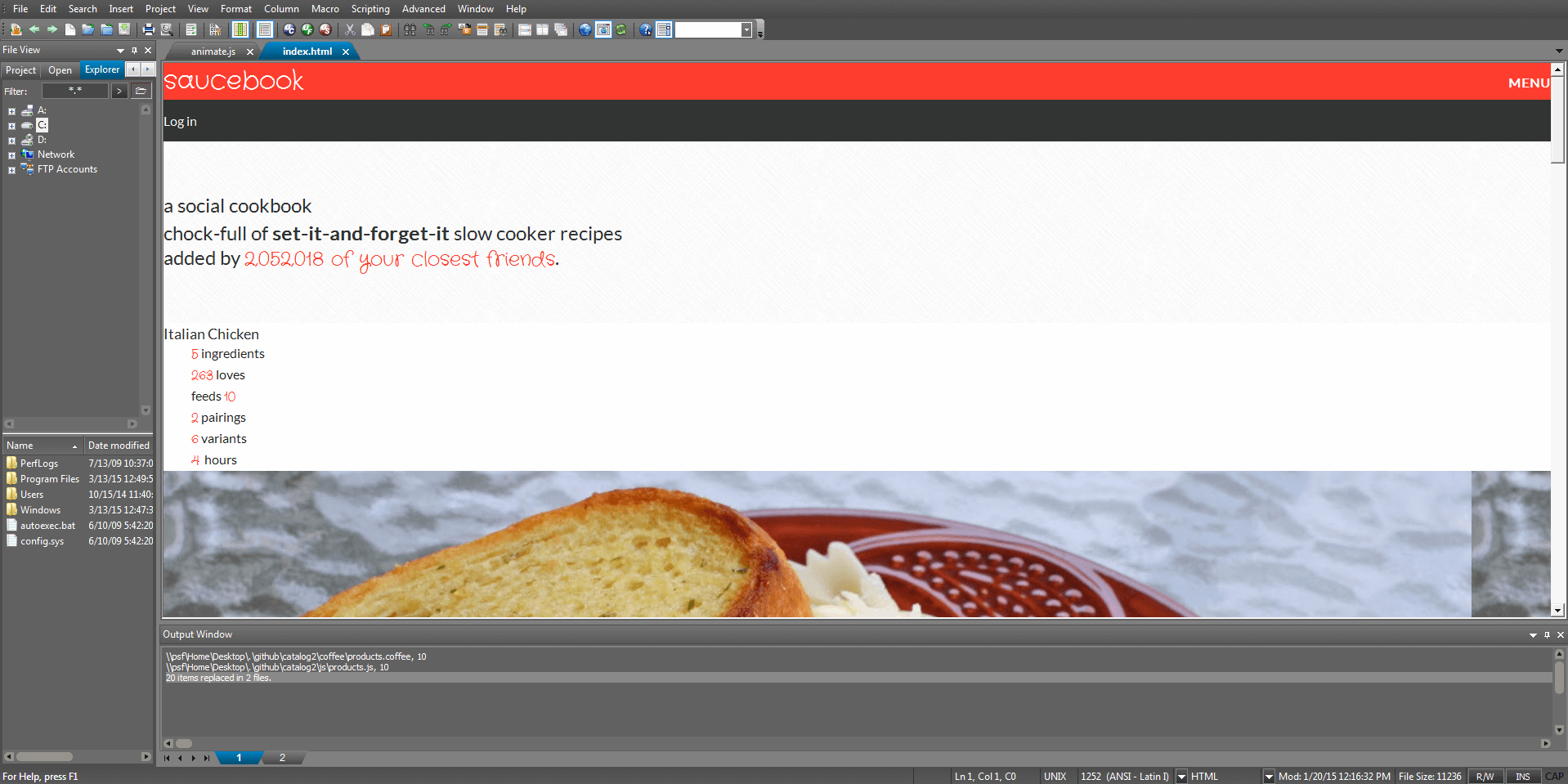Toggle word wrap

pyautogui.click(x=190, y=29)
